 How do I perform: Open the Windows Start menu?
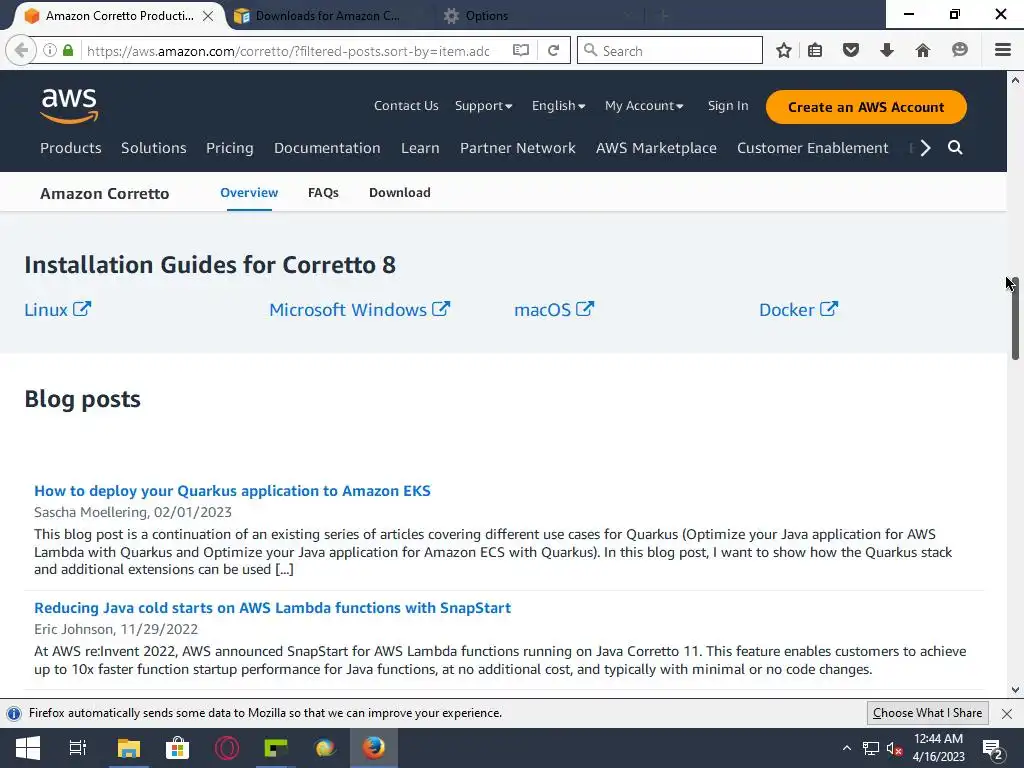pos(27,748)
